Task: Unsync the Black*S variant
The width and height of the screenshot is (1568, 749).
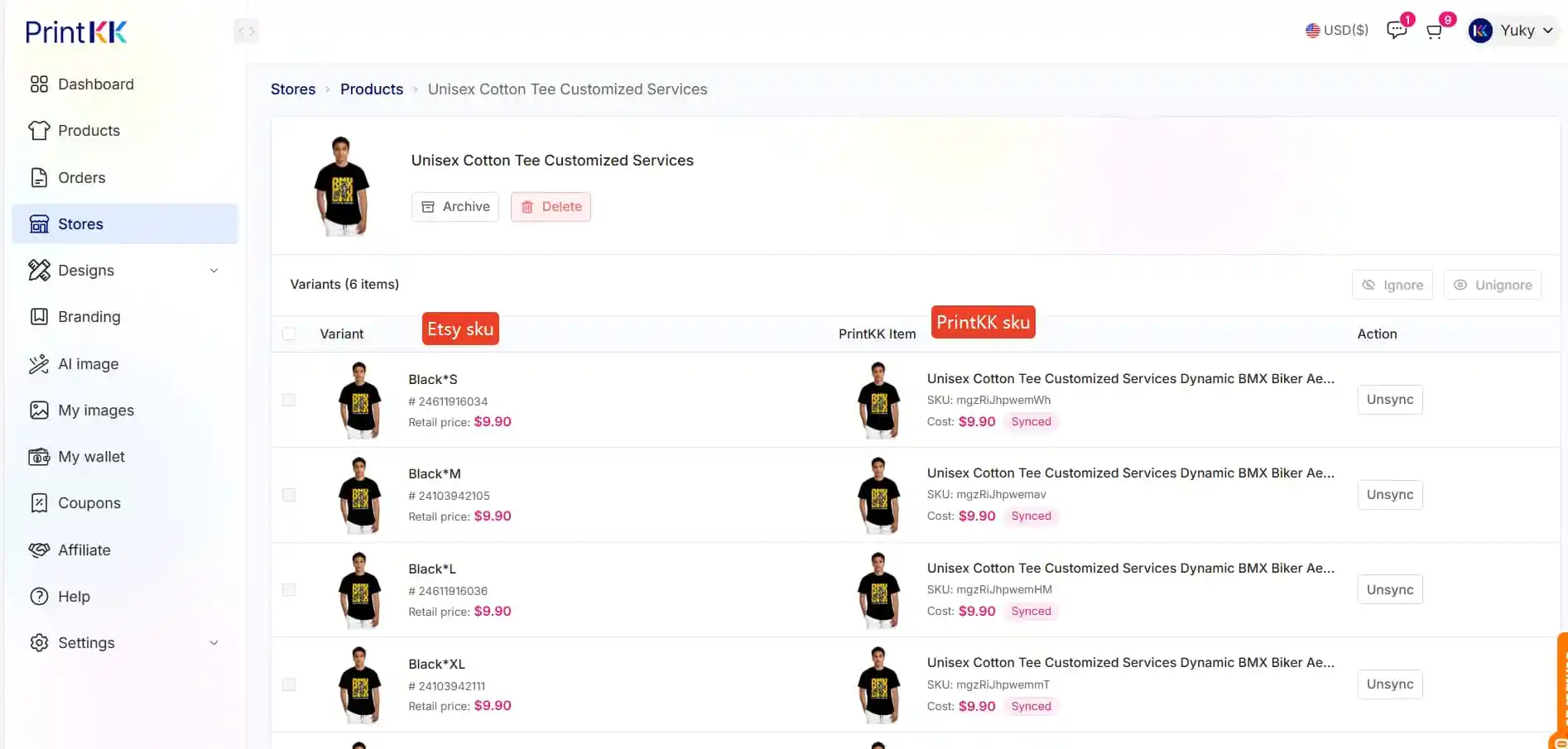Action: pyautogui.click(x=1390, y=400)
